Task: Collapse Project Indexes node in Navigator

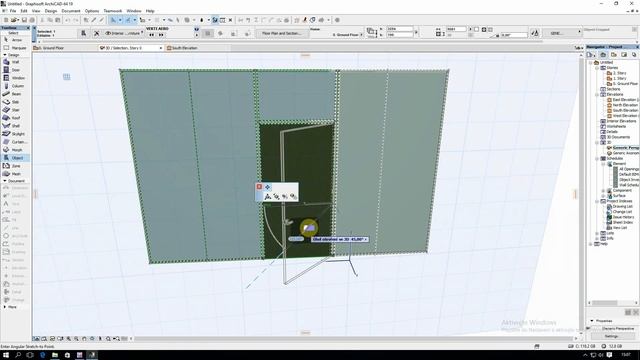Action: click(x=597, y=201)
